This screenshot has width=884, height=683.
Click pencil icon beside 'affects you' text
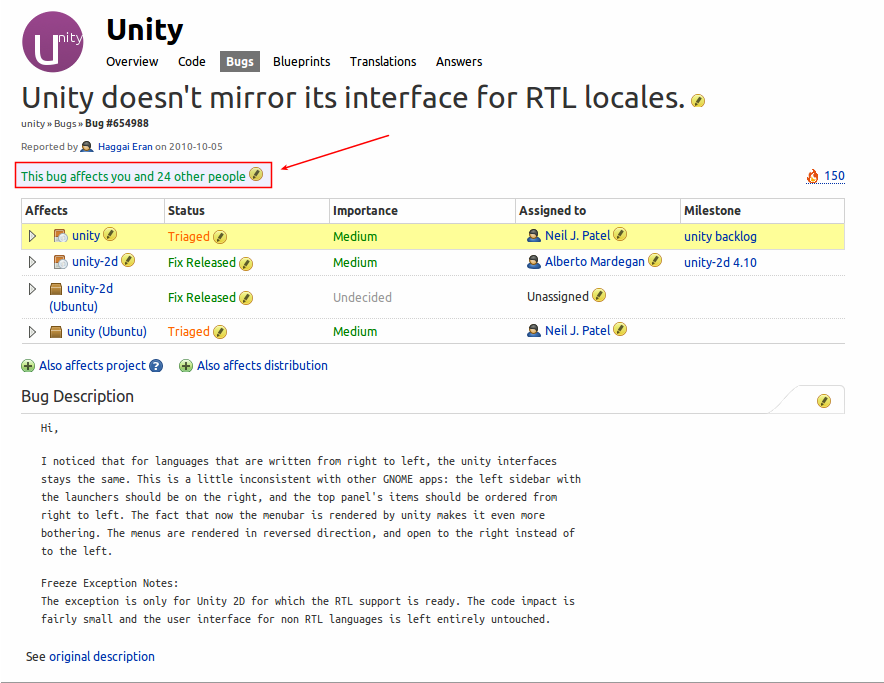256,175
